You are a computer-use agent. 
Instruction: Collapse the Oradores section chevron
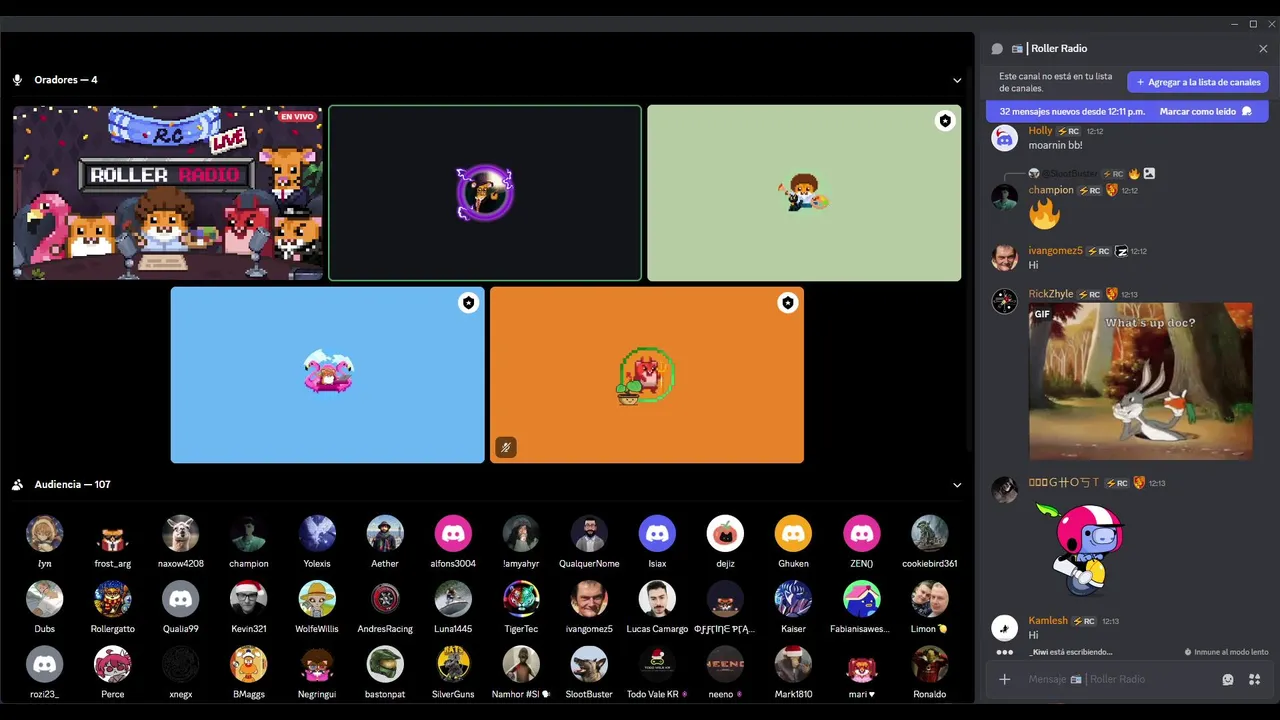(957, 80)
